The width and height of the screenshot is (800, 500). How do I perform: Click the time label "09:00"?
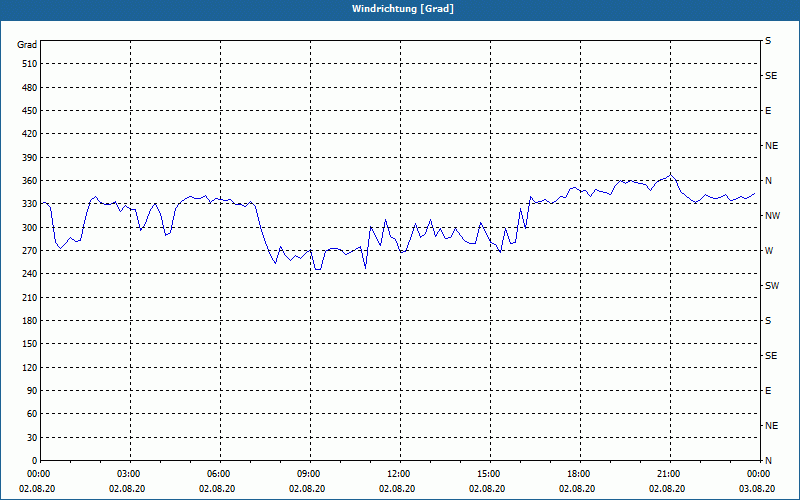pyautogui.click(x=308, y=473)
